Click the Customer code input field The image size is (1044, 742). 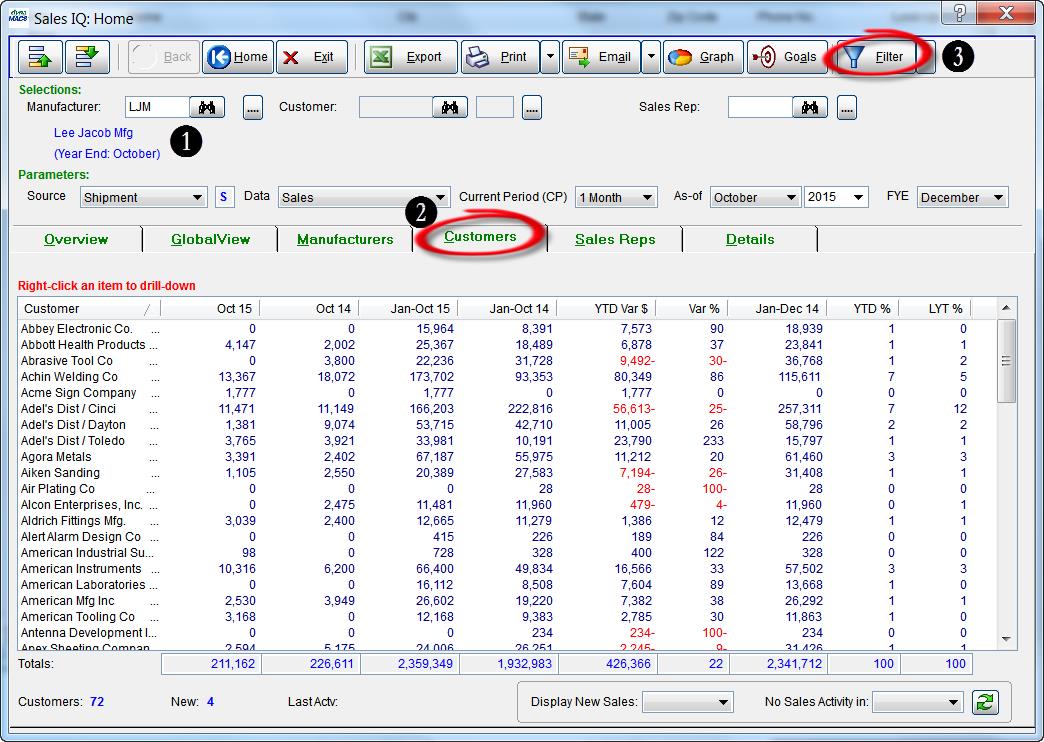pos(395,107)
